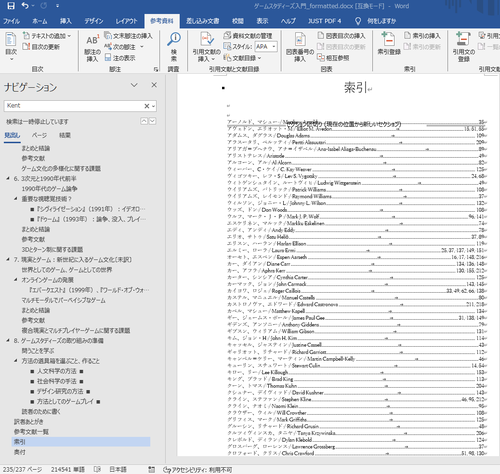Jump to 訳者あとがき heading
500x474 pixels.
tap(28, 422)
